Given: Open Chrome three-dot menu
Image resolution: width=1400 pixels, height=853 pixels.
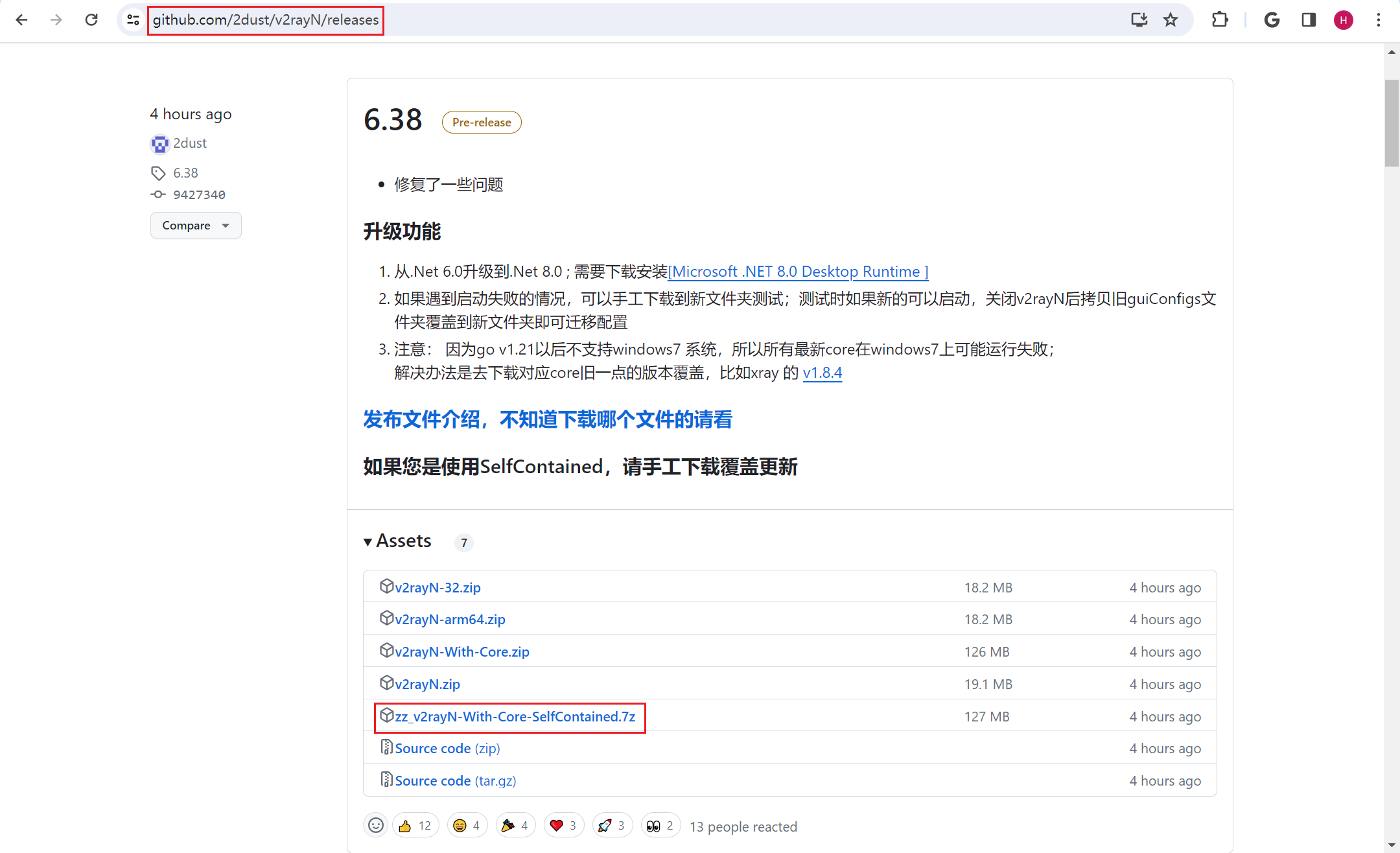Looking at the screenshot, I should pyautogui.click(x=1379, y=20).
